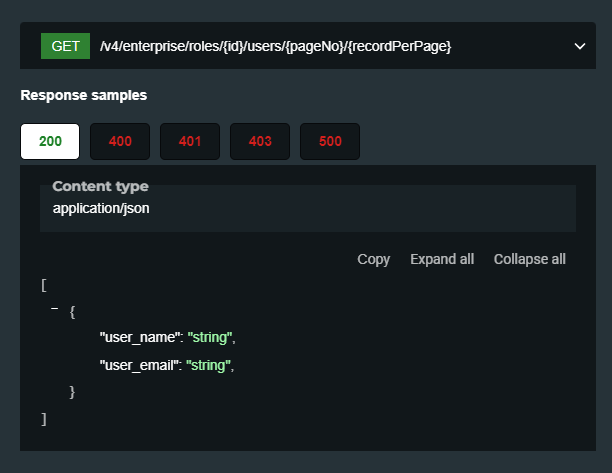Collapse the JSON object using the minus toggle

pyautogui.click(x=55, y=309)
